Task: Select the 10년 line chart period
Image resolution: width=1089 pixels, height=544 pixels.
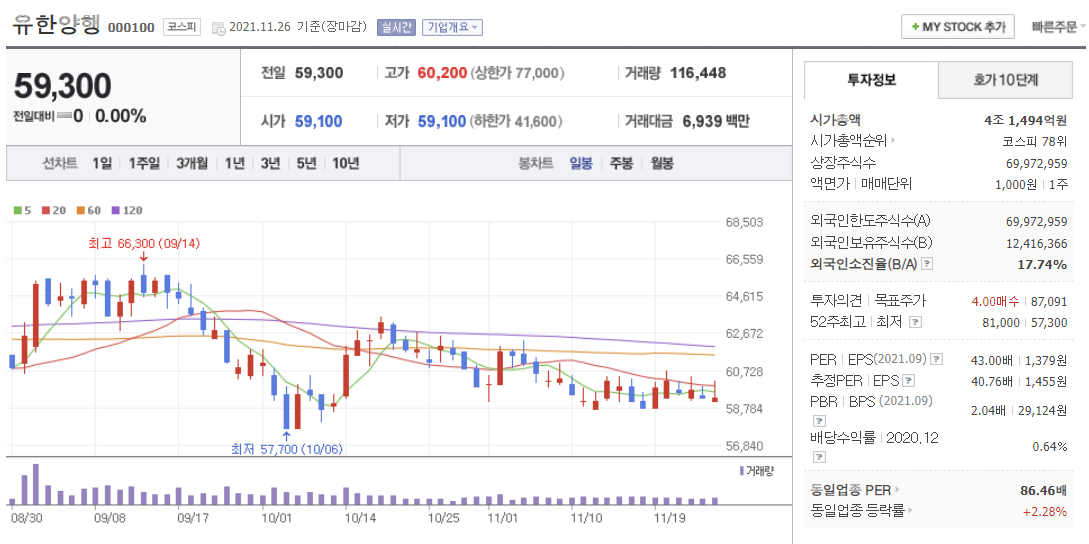Action: point(345,164)
